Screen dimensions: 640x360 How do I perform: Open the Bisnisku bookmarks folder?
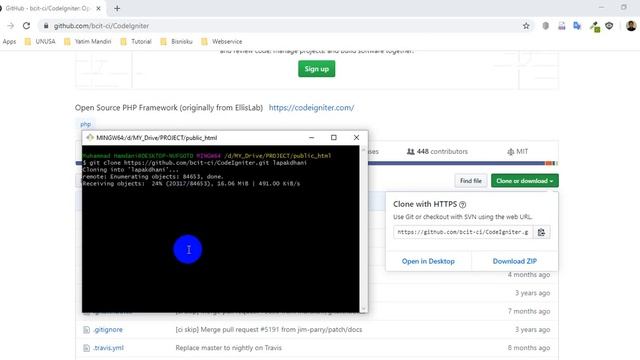[176, 42]
